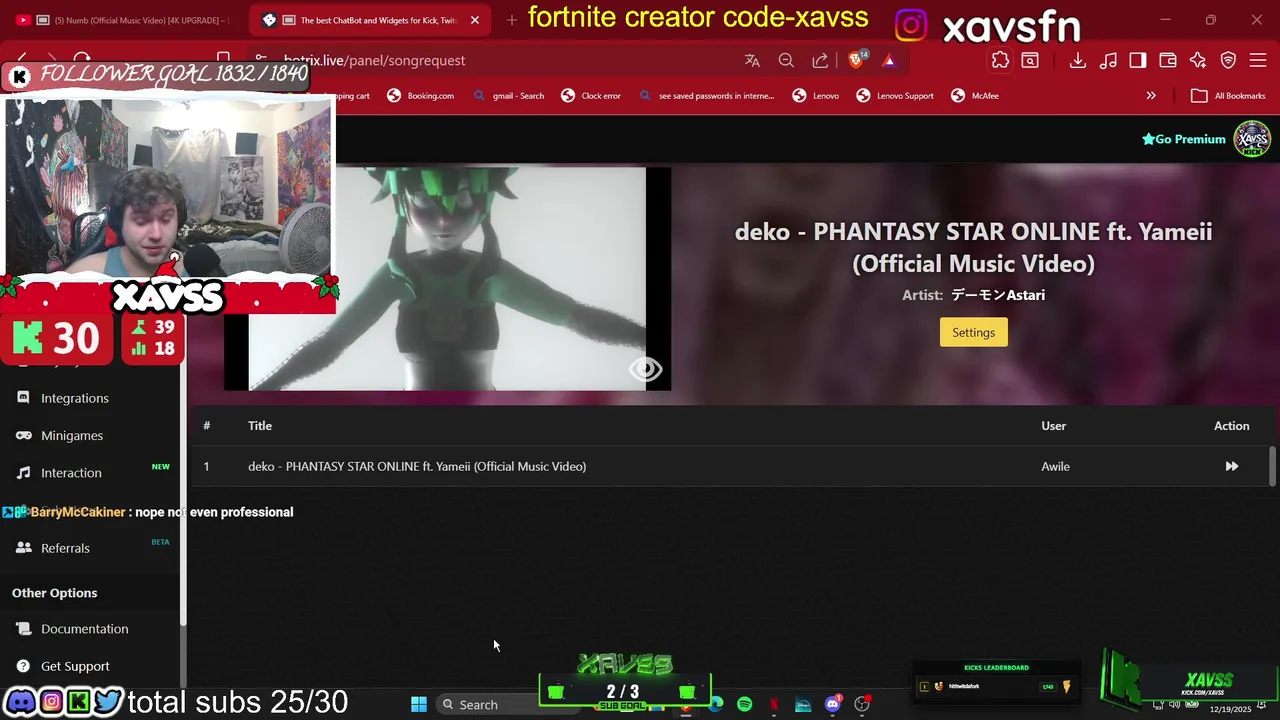Click the user name Awile

[1055, 466]
